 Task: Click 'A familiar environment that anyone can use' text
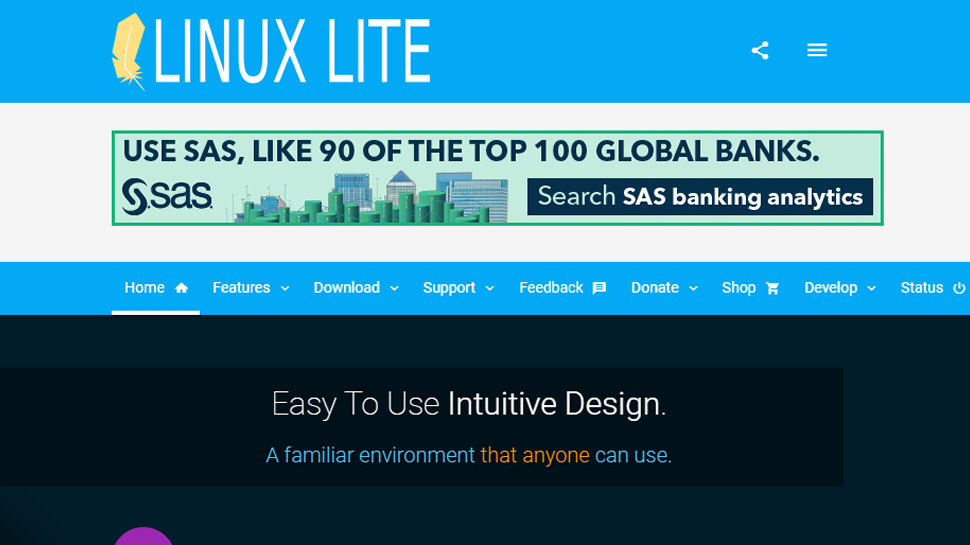[x=468, y=455]
